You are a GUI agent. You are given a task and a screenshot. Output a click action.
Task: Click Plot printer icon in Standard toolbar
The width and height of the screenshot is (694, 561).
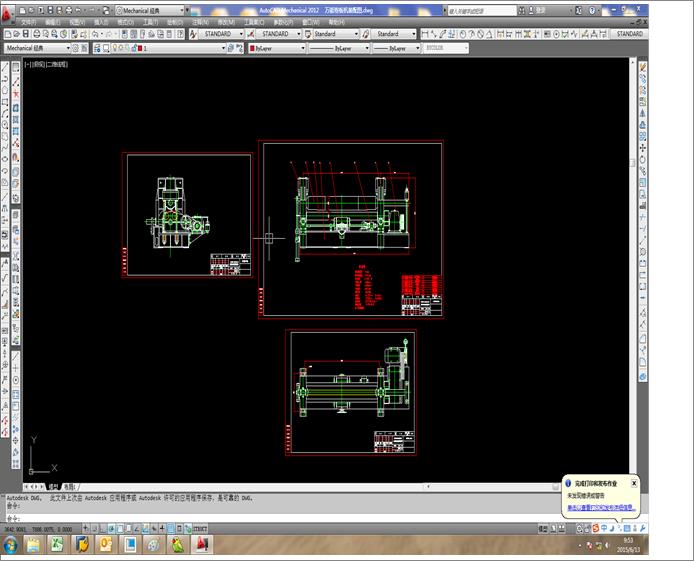pyautogui.click(x=37, y=34)
